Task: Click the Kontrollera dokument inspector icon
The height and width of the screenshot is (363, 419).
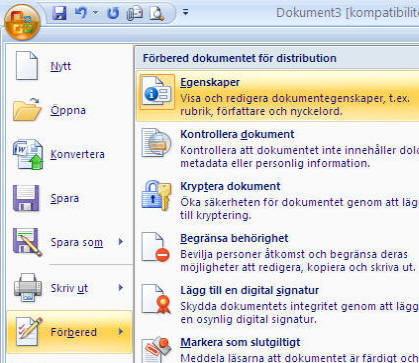Action: point(156,143)
